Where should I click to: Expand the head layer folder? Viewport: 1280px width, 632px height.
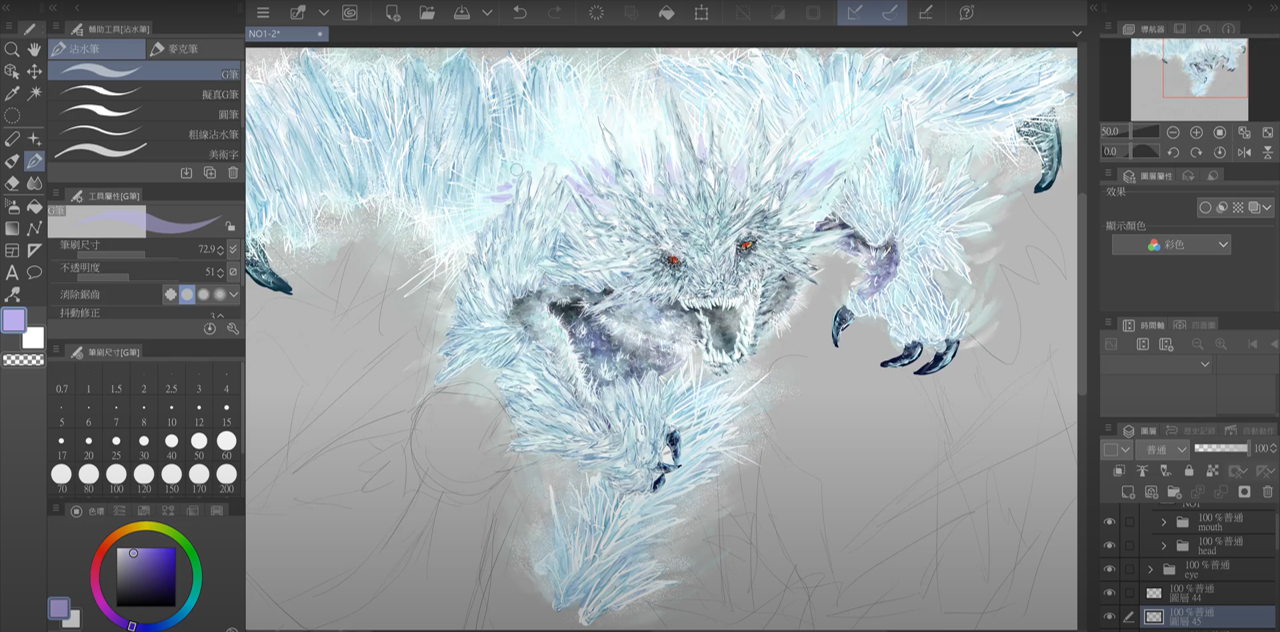pos(1164,546)
